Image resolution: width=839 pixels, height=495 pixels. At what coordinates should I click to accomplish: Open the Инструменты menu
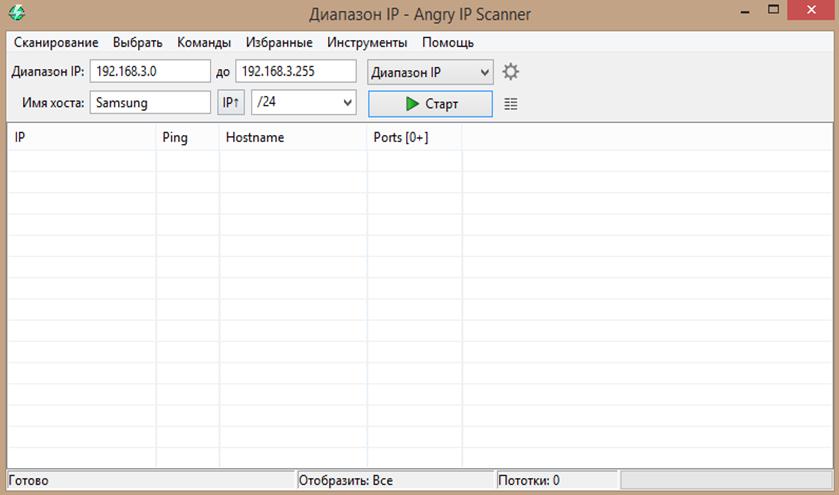click(367, 42)
